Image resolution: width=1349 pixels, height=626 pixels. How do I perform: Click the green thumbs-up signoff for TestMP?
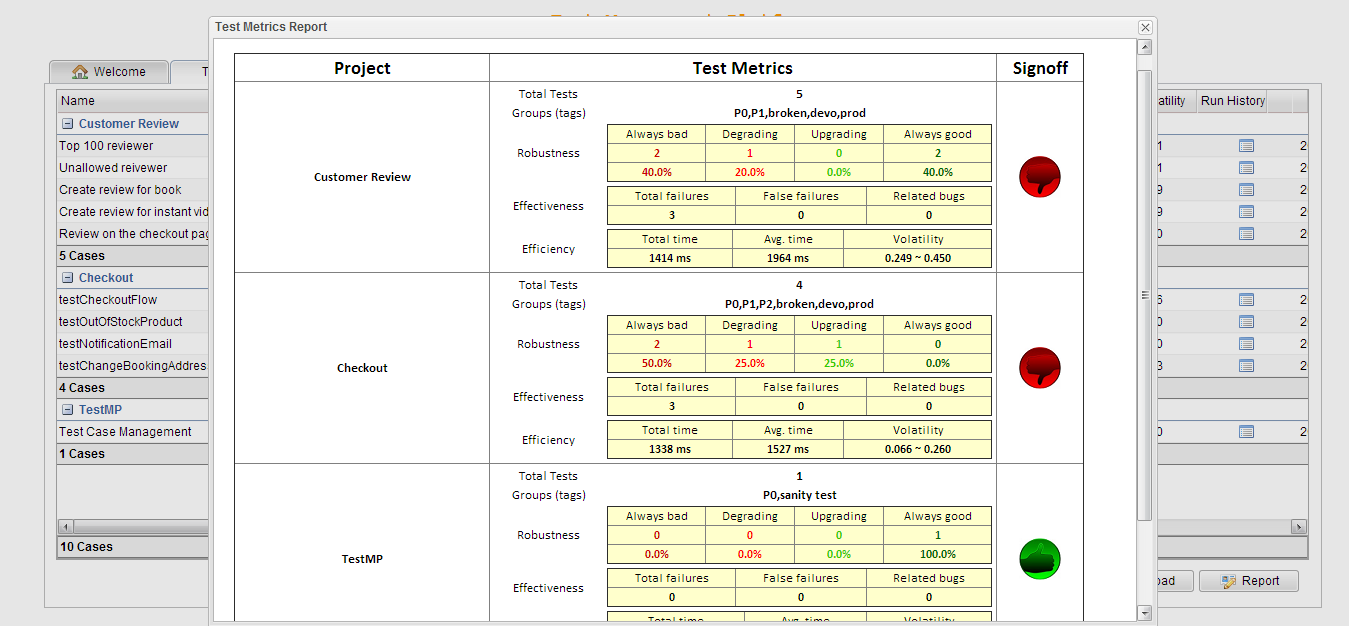[x=1039, y=559]
